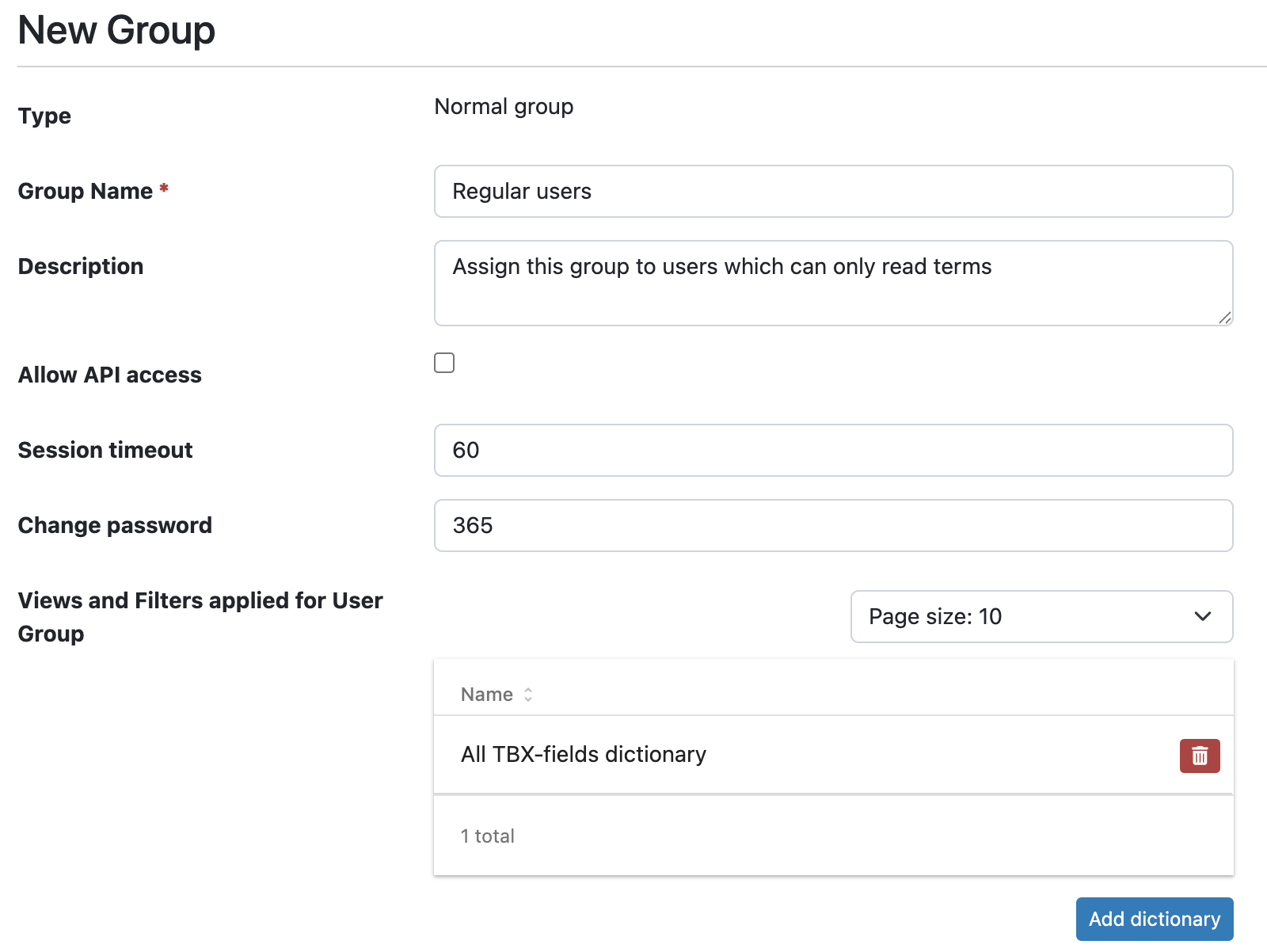1267x952 pixels.
Task: Click the Change password label
Action: [x=115, y=525]
